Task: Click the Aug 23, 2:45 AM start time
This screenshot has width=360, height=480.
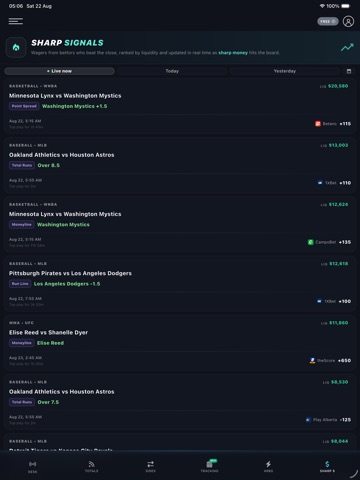Action: (x=25, y=358)
